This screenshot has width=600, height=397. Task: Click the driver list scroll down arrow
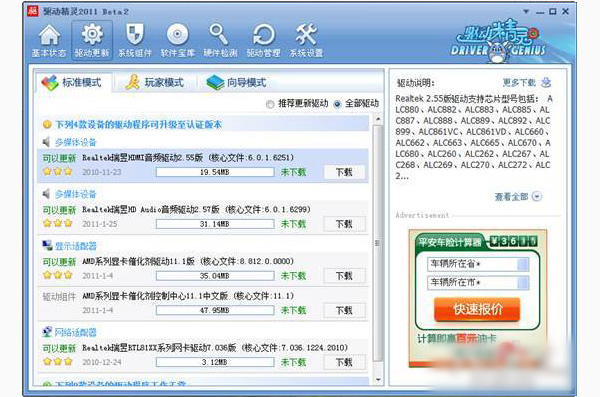378,379
